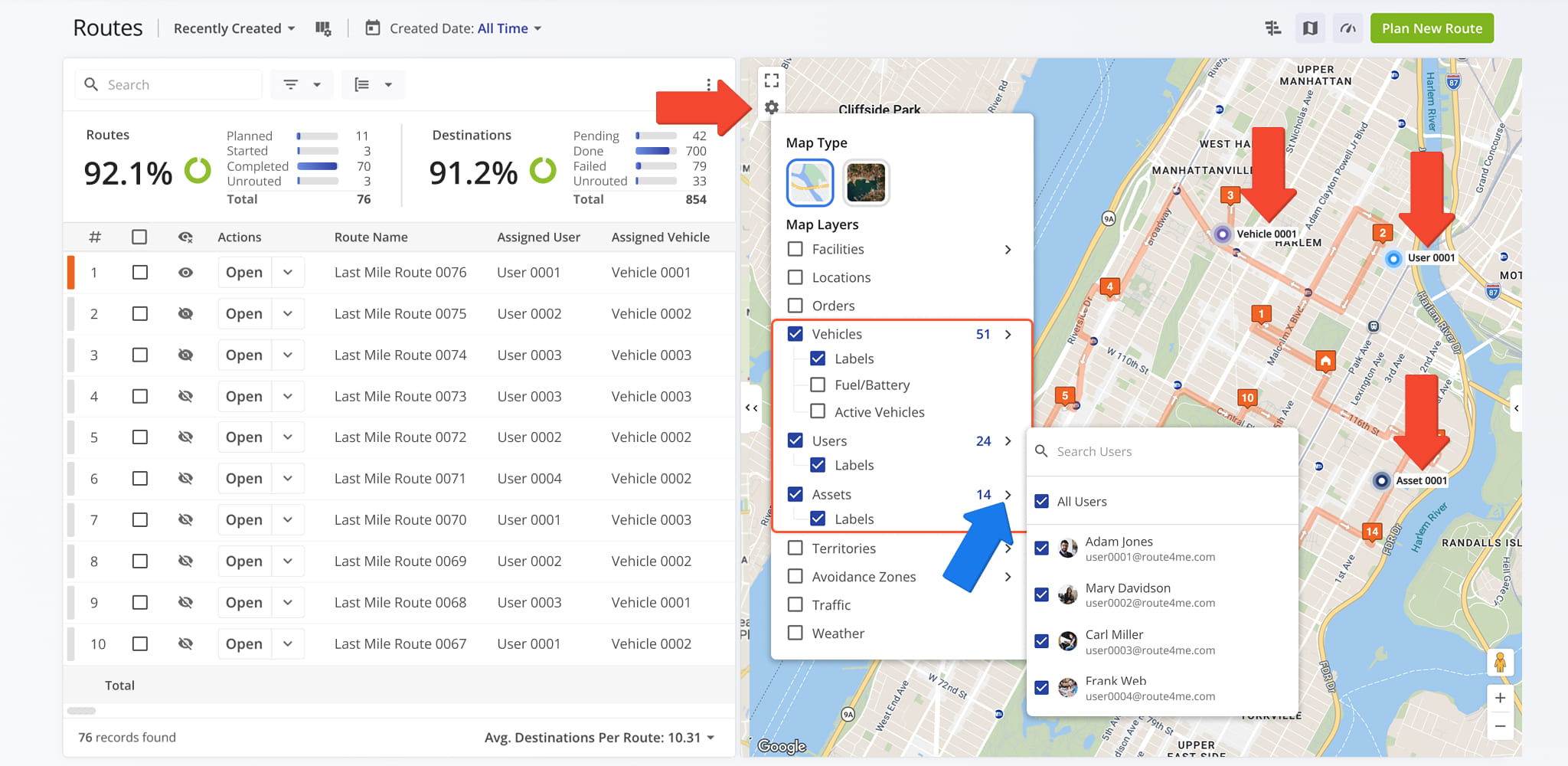The image size is (1568, 766).
Task: Select stop marker 14 on map
Action: (x=1371, y=532)
